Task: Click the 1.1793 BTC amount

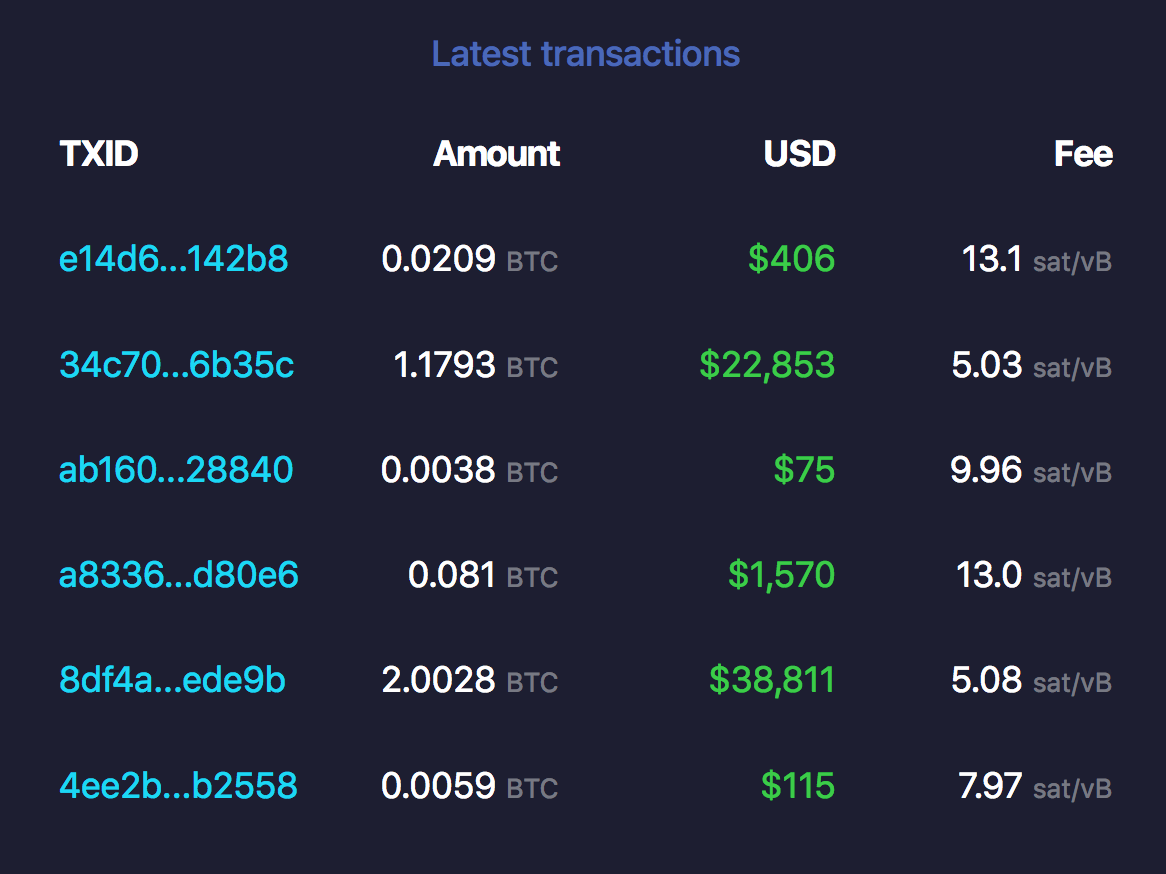Action: tap(475, 365)
